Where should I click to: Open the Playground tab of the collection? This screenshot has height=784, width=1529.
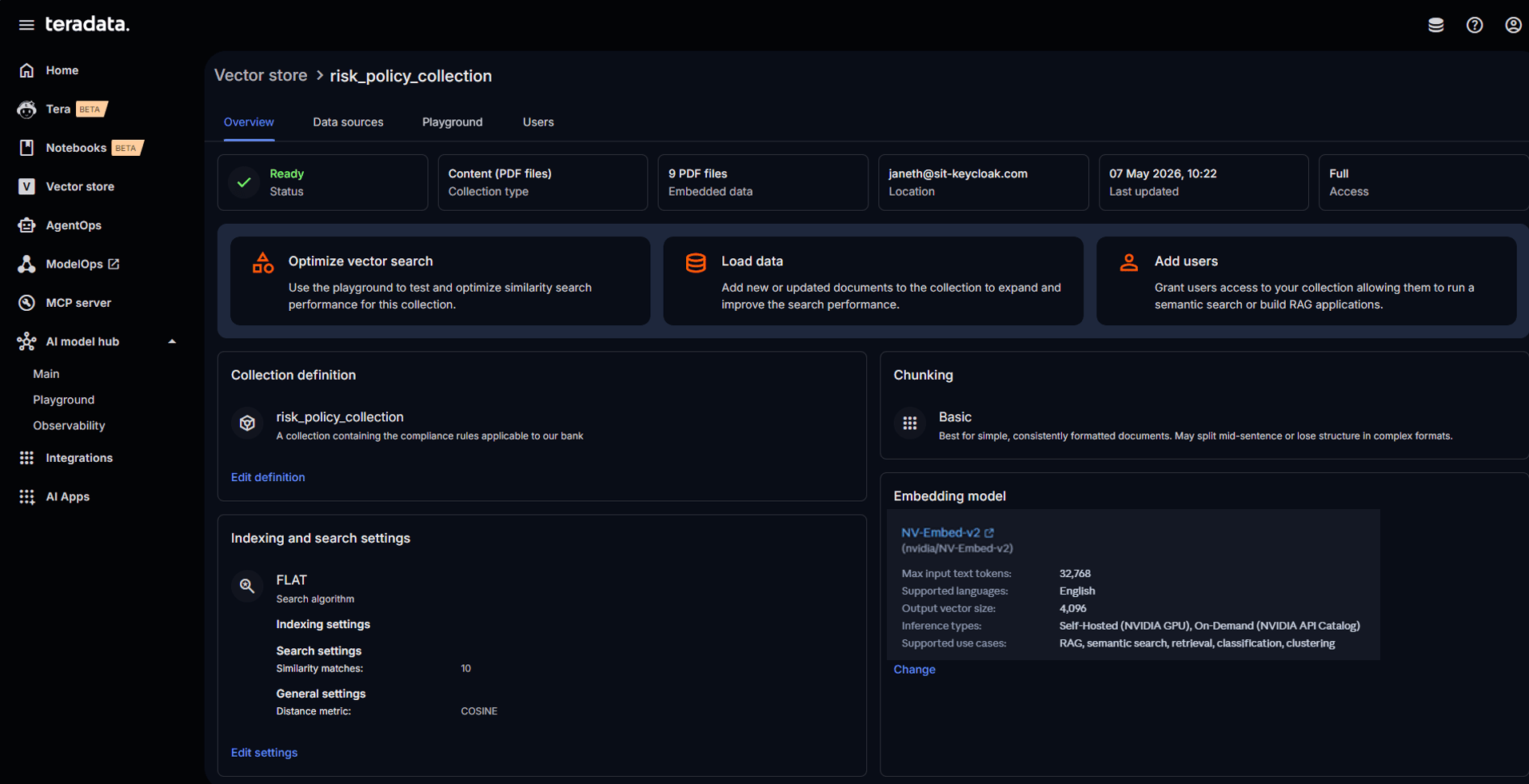[453, 122]
